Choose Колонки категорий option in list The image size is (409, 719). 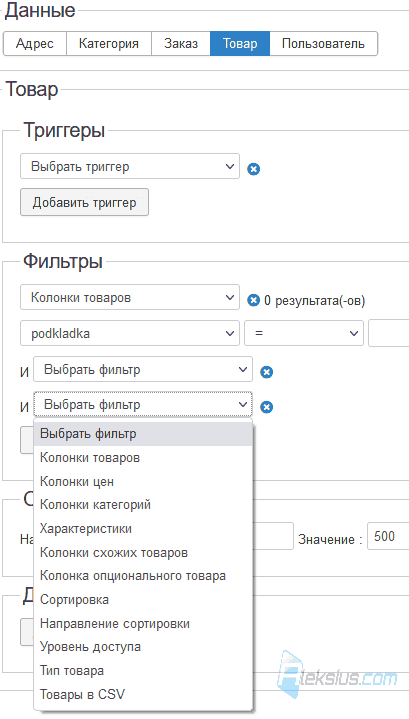pos(143,505)
